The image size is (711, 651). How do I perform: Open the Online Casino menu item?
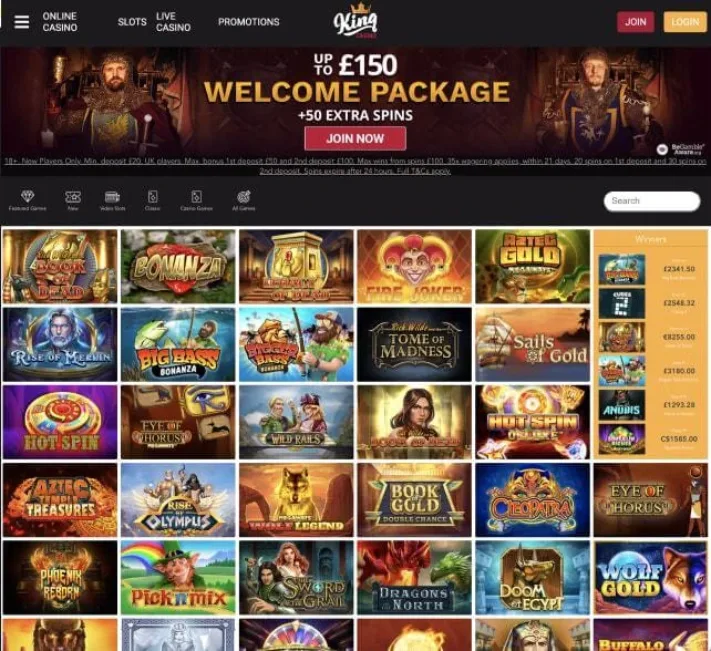point(60,22)
